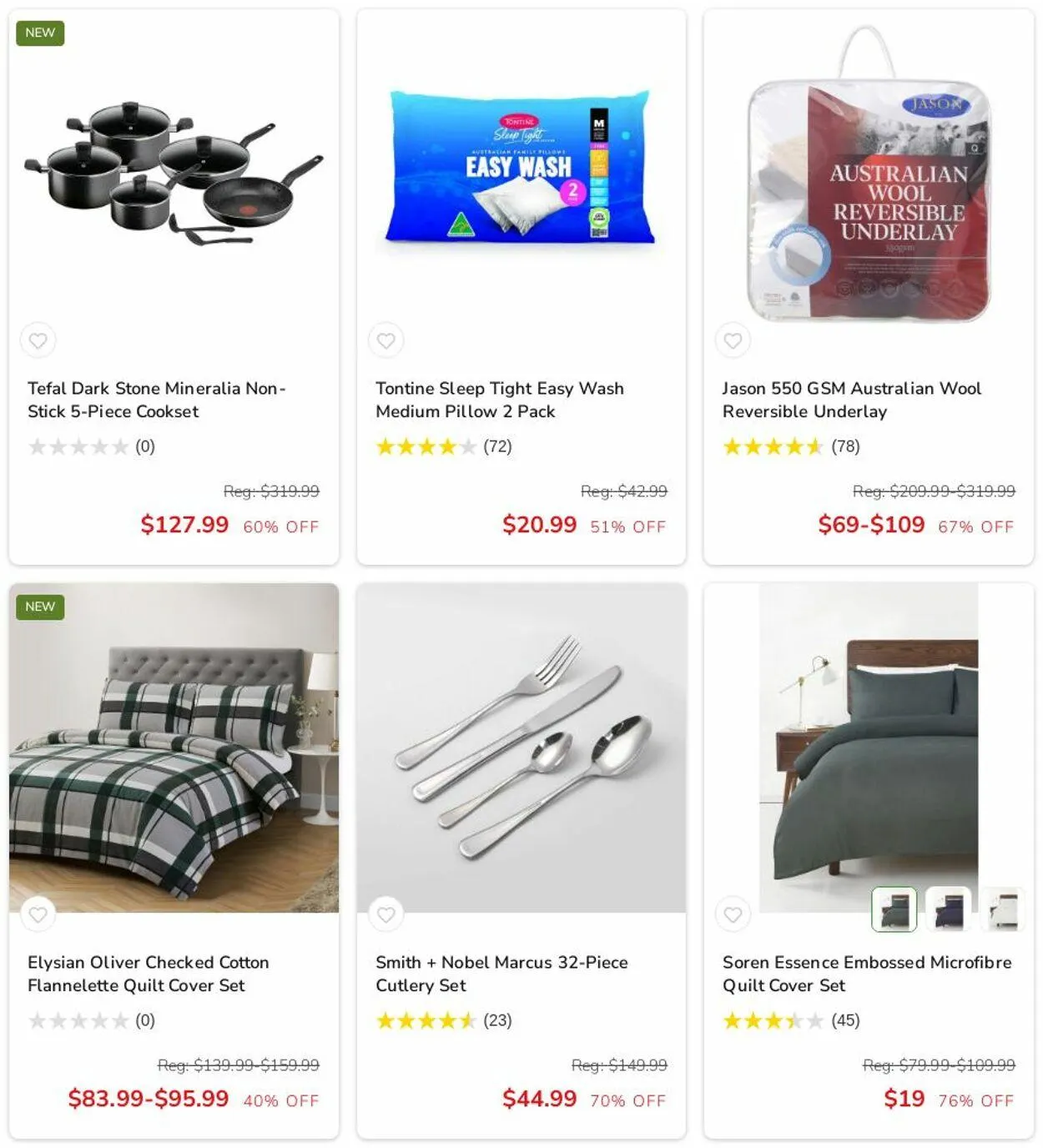Screen dimensions: 1043x1148
Task: Open the 72 reviews rating for Tontine pillow
Action: (x=444, y=446)
